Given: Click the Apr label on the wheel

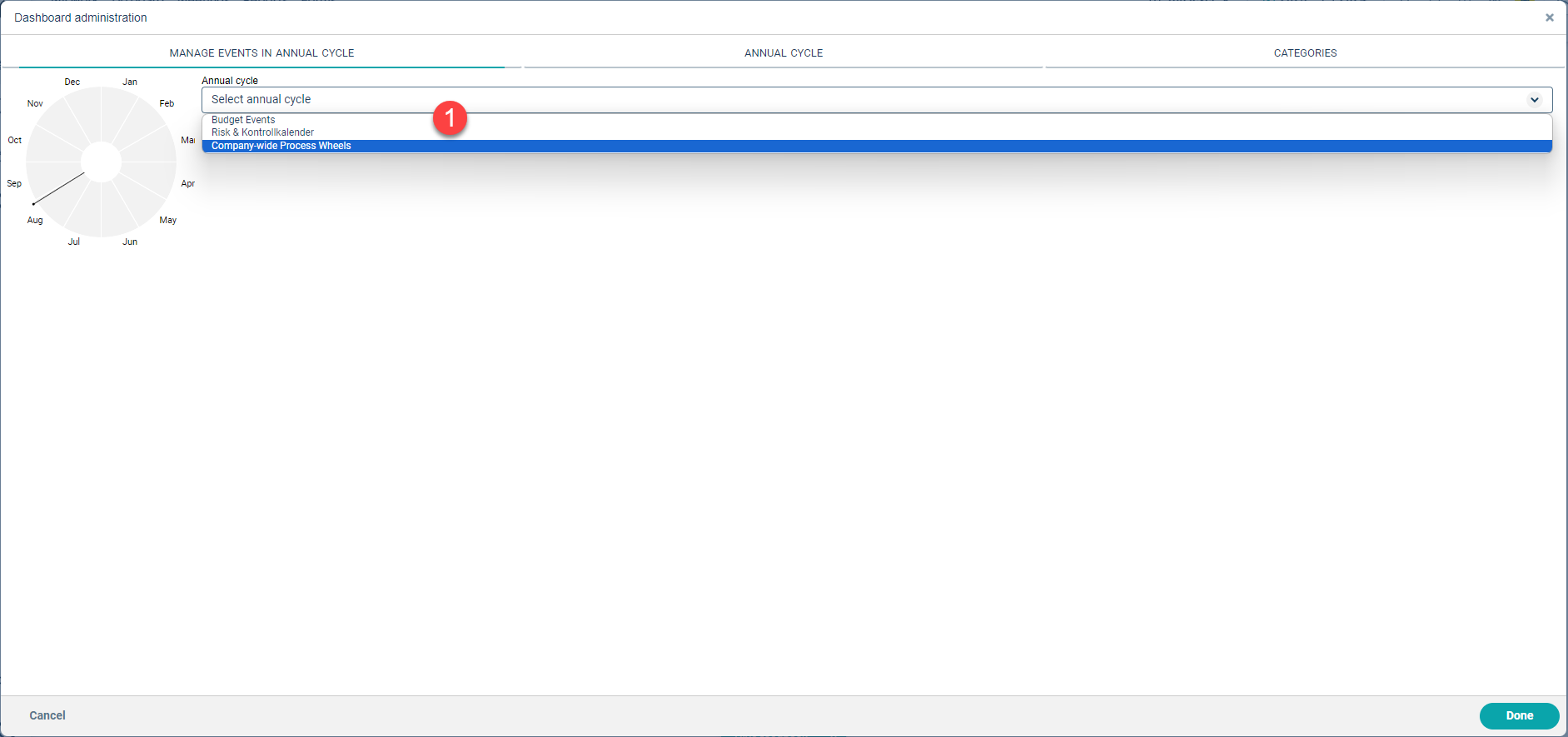Looking at the screenshot, I should [x=188, y=183].
